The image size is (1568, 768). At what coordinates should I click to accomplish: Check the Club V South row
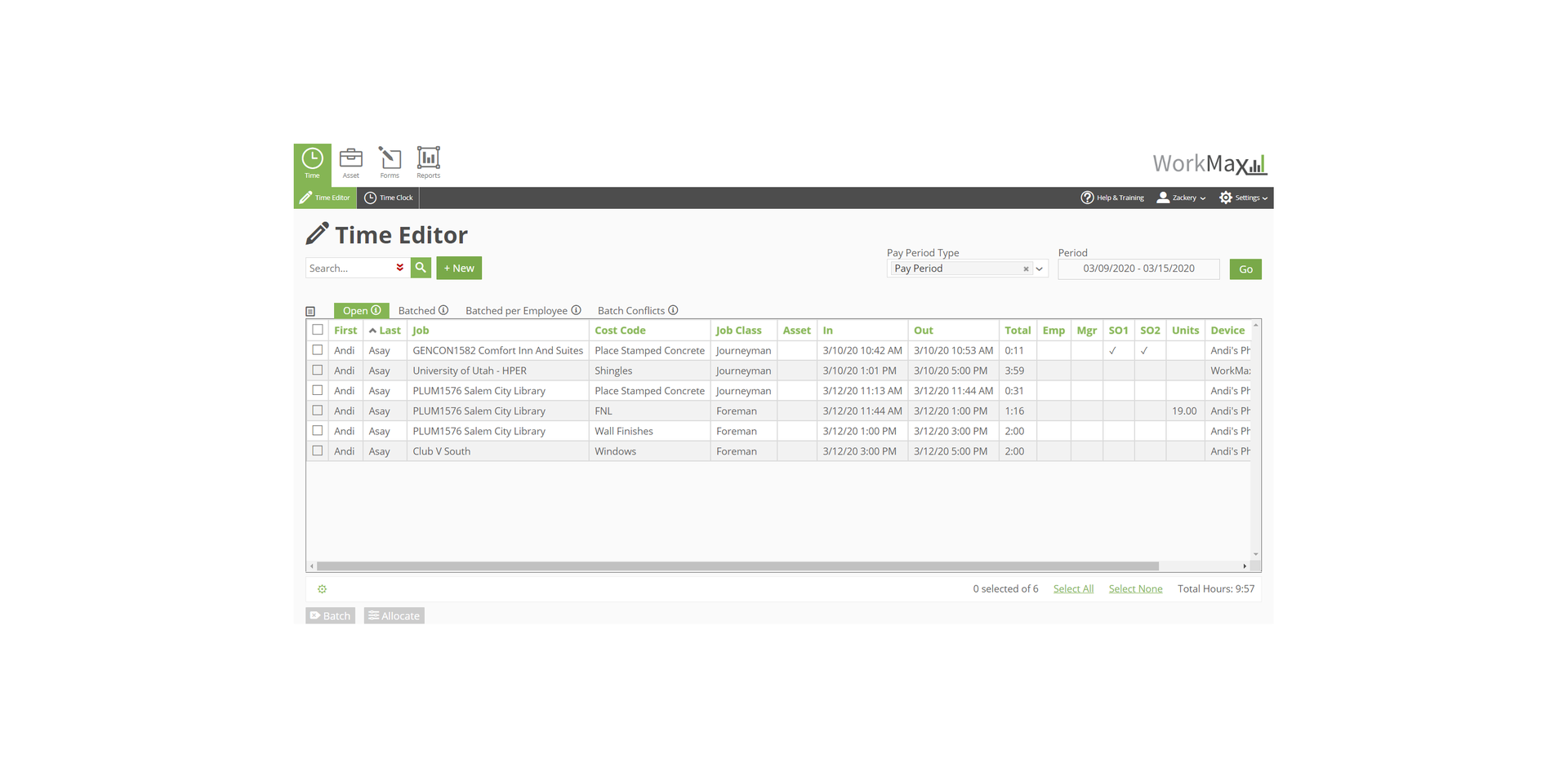(x=318, y=451)
